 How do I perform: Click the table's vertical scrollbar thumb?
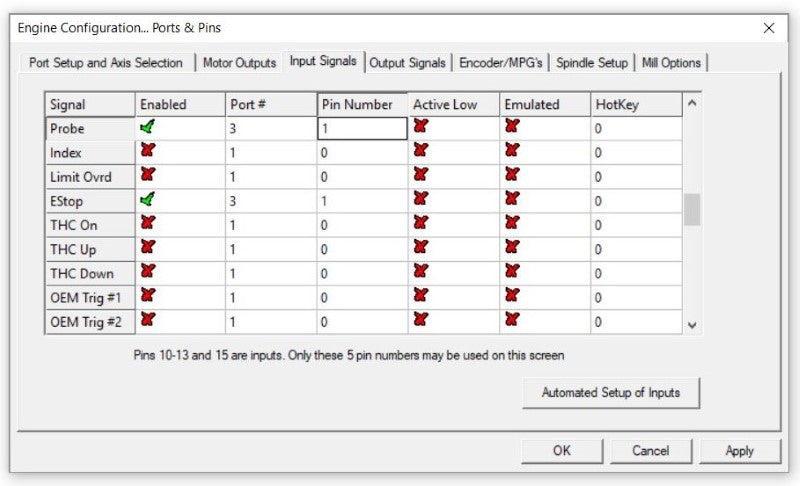(691, 210)
